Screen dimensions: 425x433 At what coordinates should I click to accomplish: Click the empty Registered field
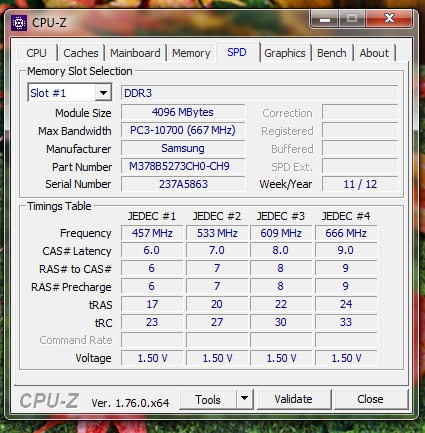coord(360,130)
